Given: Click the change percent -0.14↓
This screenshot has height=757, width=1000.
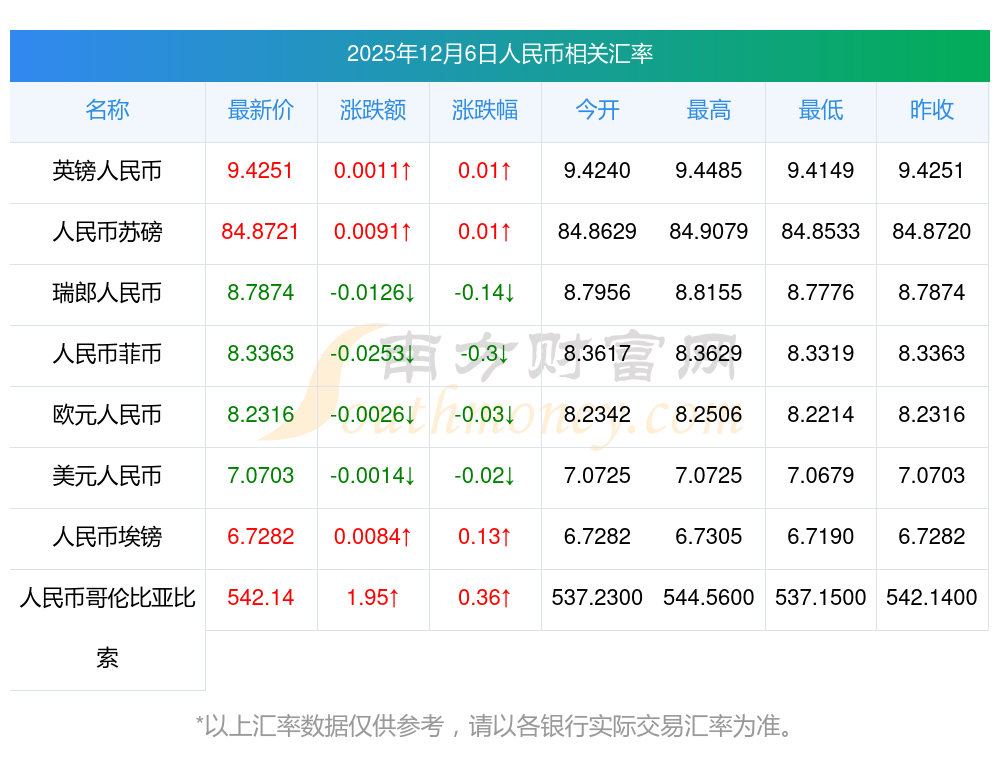Looking at the screenshot, I should coord(485,293).
